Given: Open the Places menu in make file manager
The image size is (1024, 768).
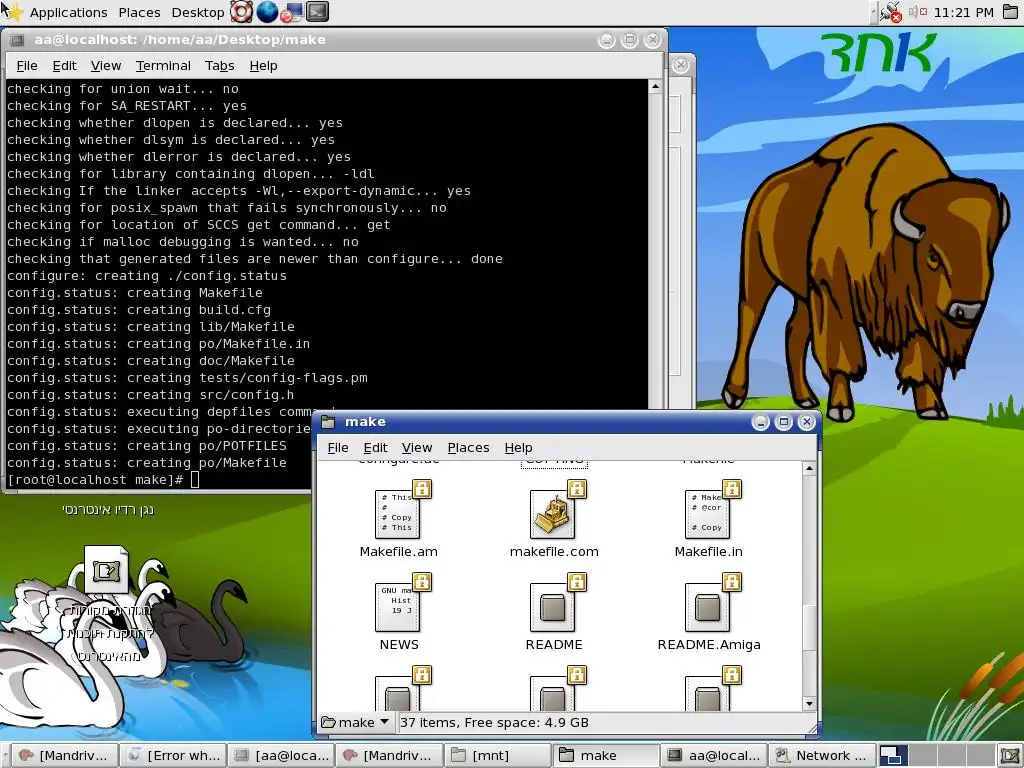Looking at the screenshot, I should [468, 447].
